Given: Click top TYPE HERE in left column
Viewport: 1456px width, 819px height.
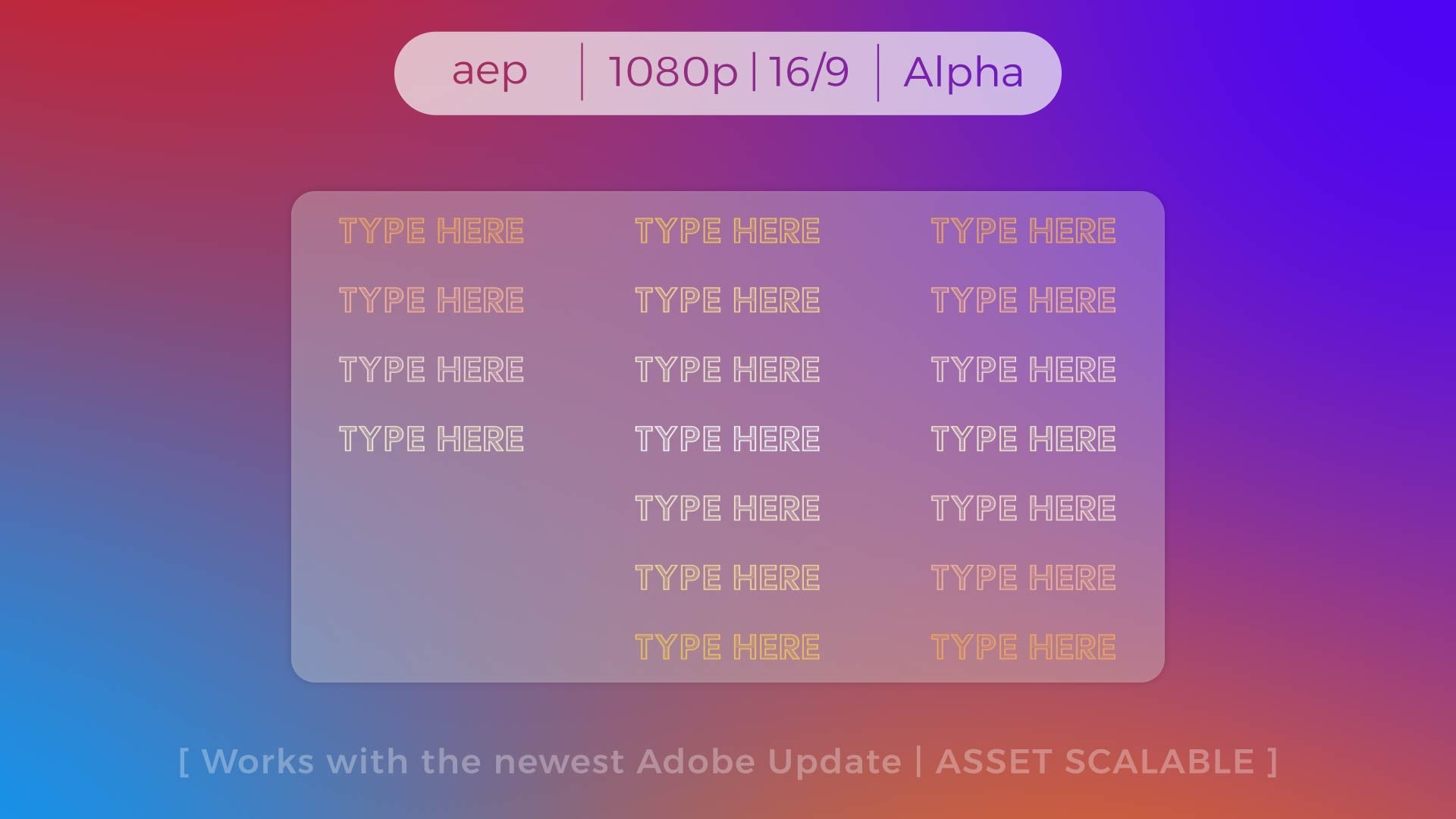Looking at the screenshot, I should [x=431, y=231].
